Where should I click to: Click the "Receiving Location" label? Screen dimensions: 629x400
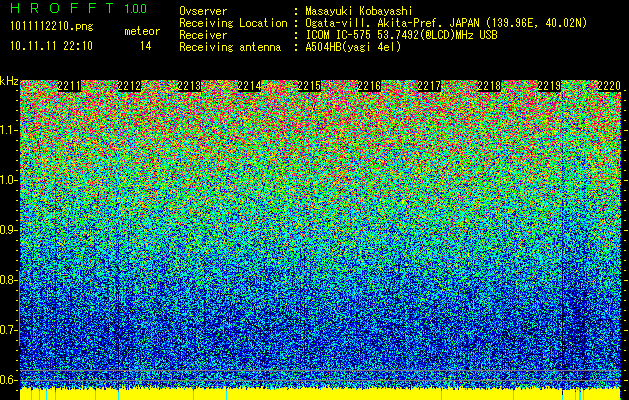click(233, 23)
